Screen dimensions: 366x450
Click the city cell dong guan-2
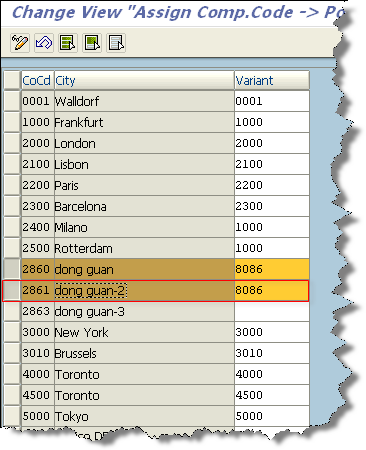click(144, 290)
